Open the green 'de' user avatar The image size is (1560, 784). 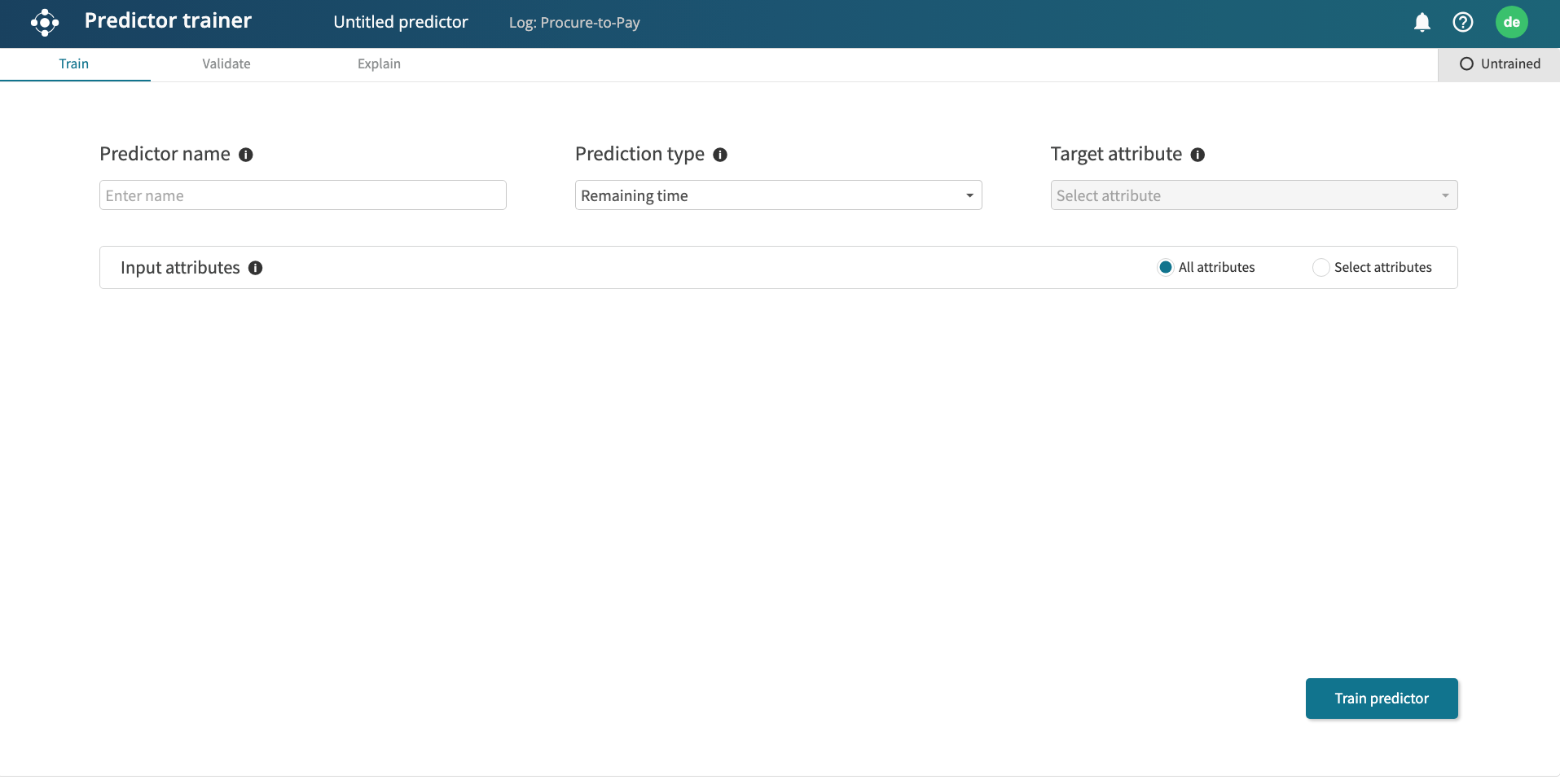coord(1511,23)
